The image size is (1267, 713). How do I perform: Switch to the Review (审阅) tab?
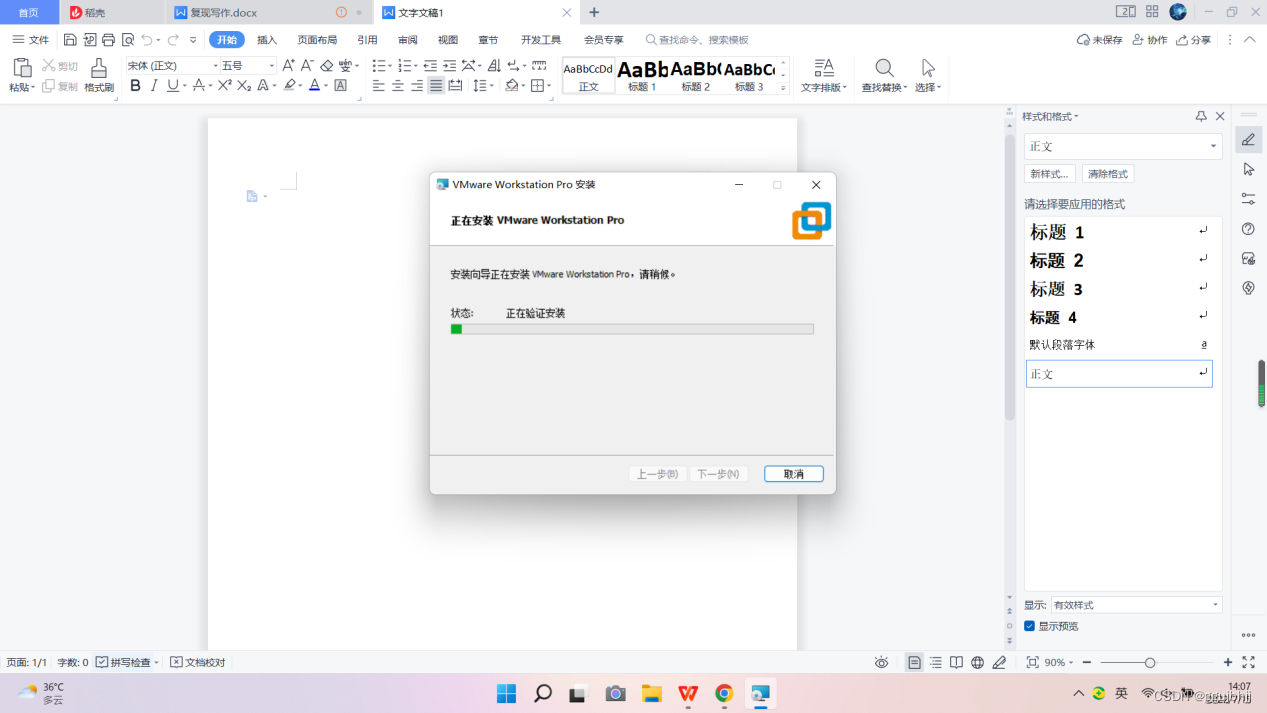tap(407, 40)
